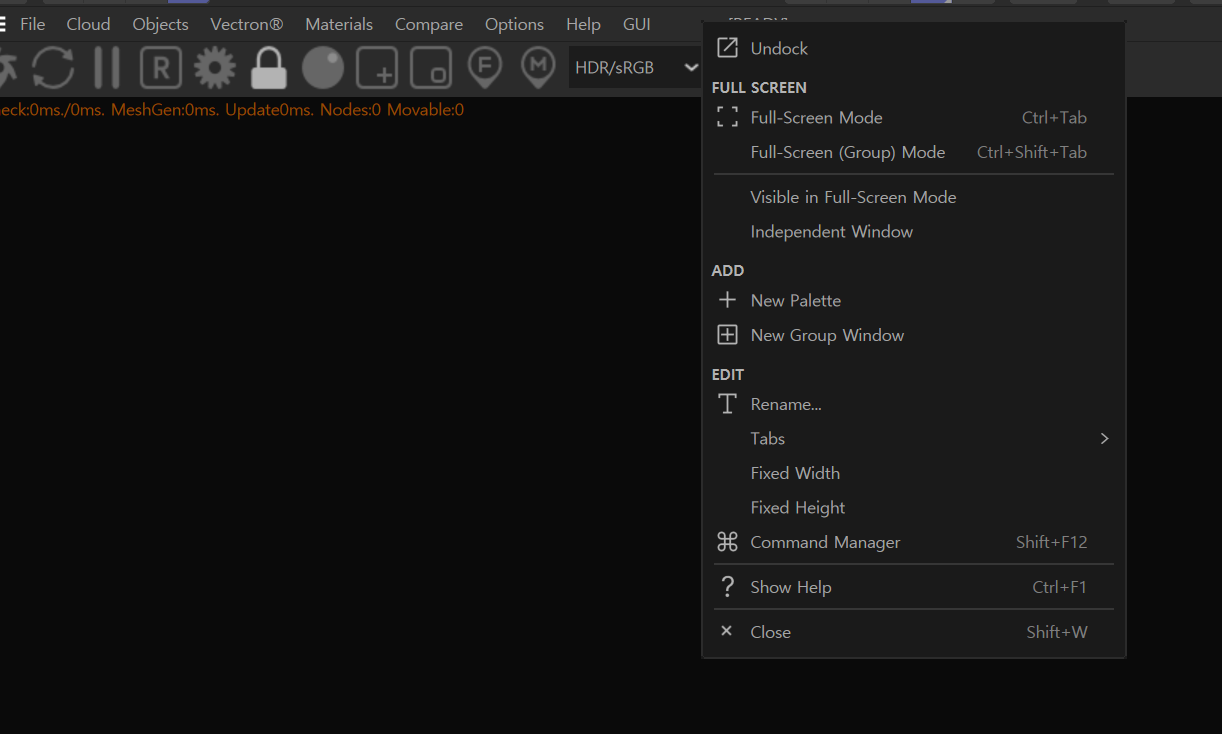1222x734 pixels.
Task: Open the Objects menu
Action: [160, 24]
